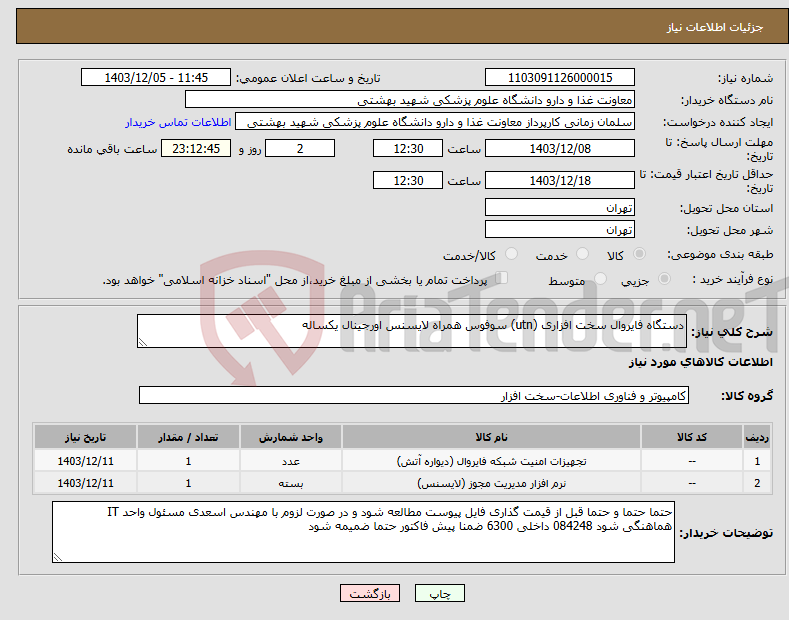Select the جزیی purchase type radio

click(x=664, y=278)
